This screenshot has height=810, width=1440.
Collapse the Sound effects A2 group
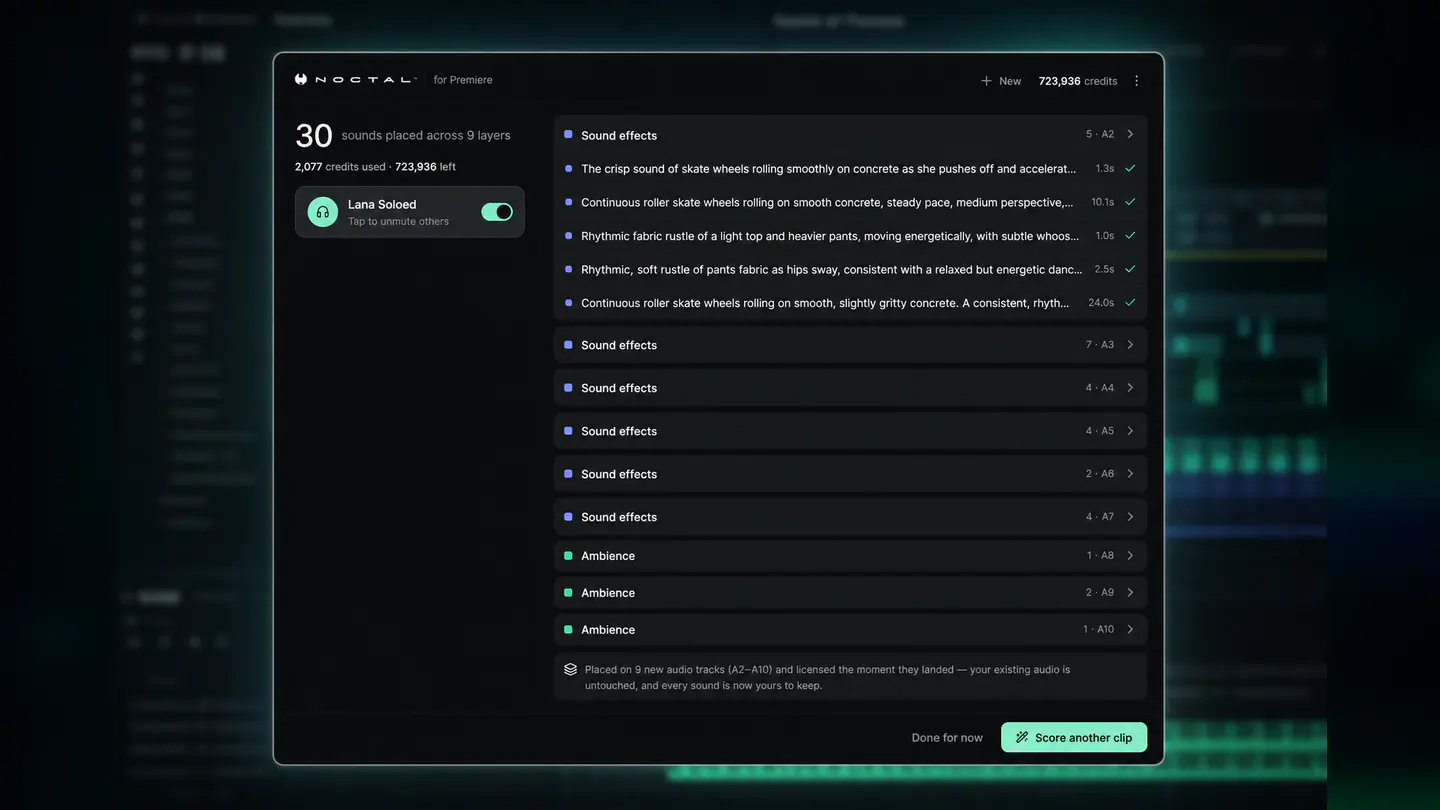(1130, 134)
